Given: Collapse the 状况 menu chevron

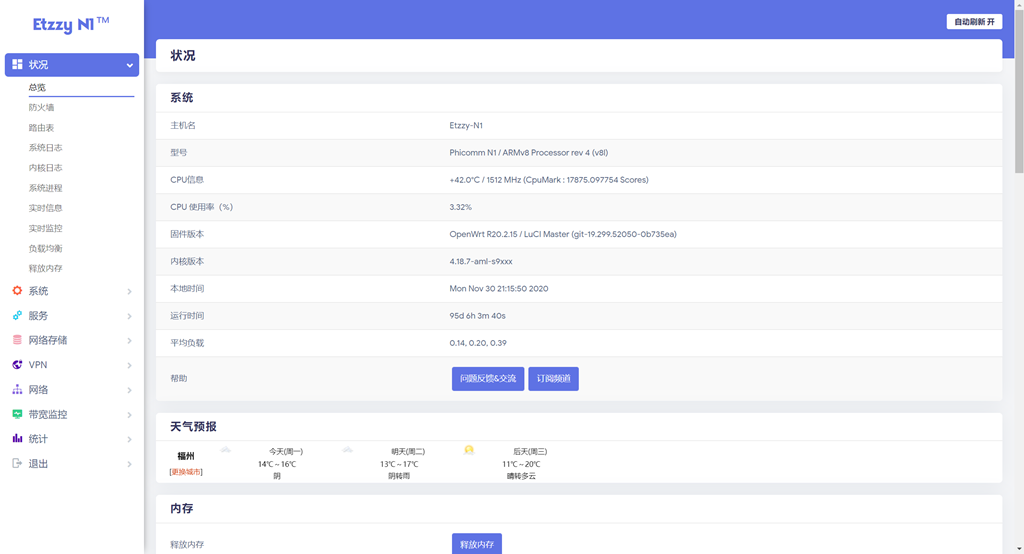Looking at the screenshot, I should (x=129, y=65).
